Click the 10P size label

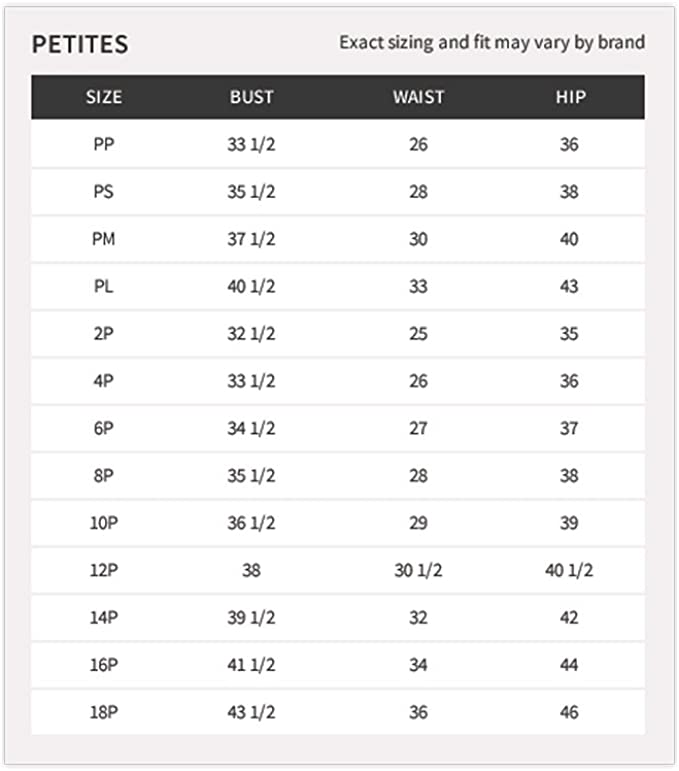[103, 523]
